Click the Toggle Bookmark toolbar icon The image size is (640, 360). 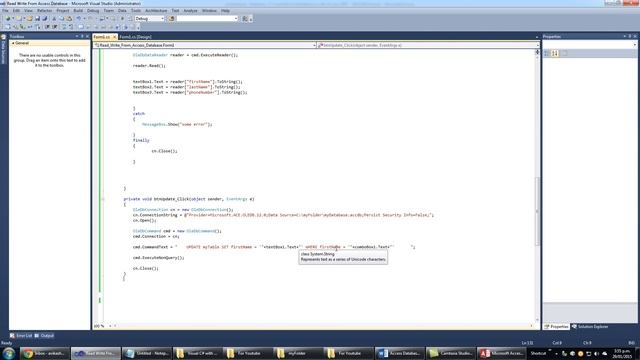pyautogui.click(x=81, y=27)
